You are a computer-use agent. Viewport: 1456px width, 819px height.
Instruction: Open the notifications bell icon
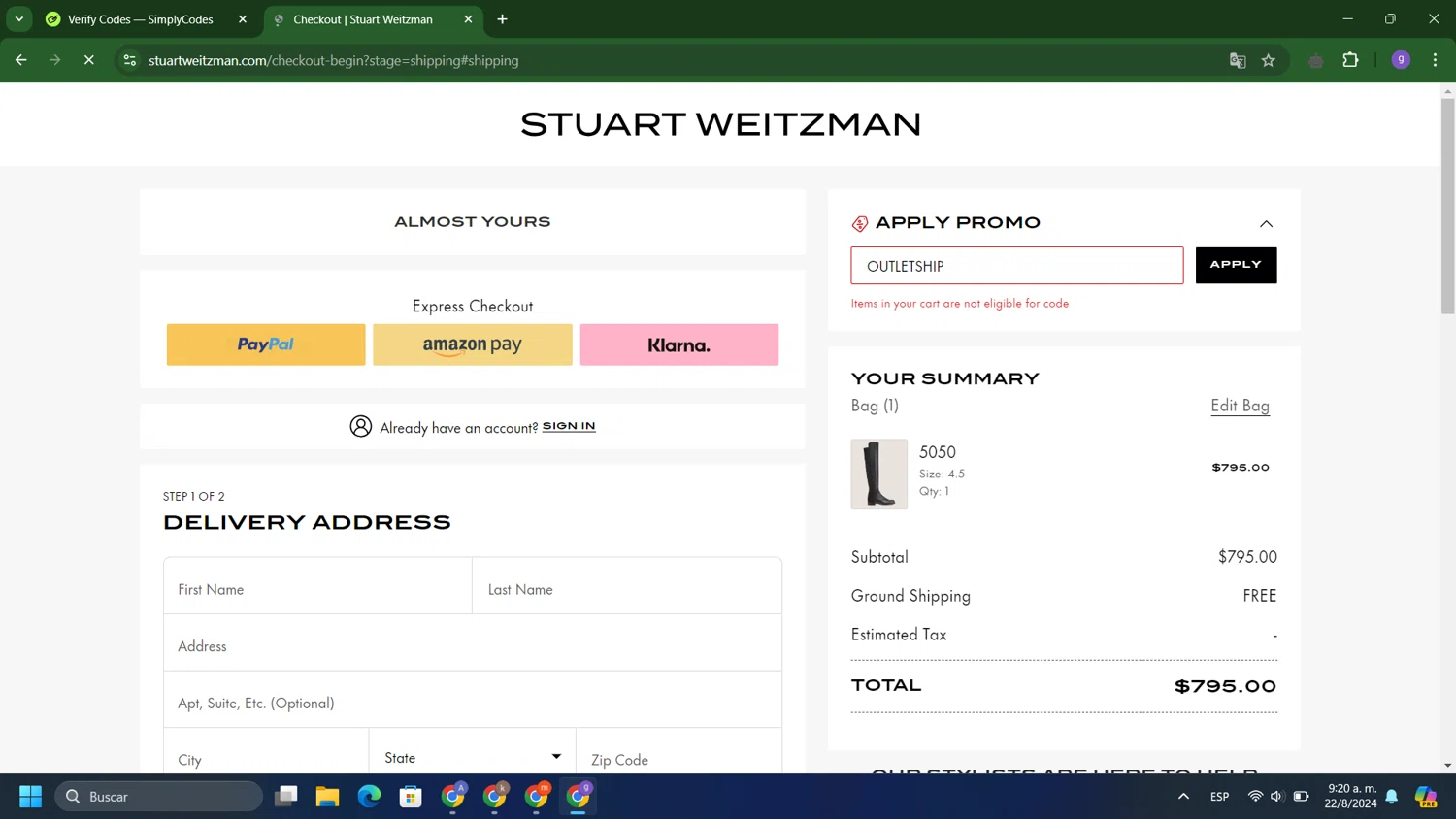1392,797
